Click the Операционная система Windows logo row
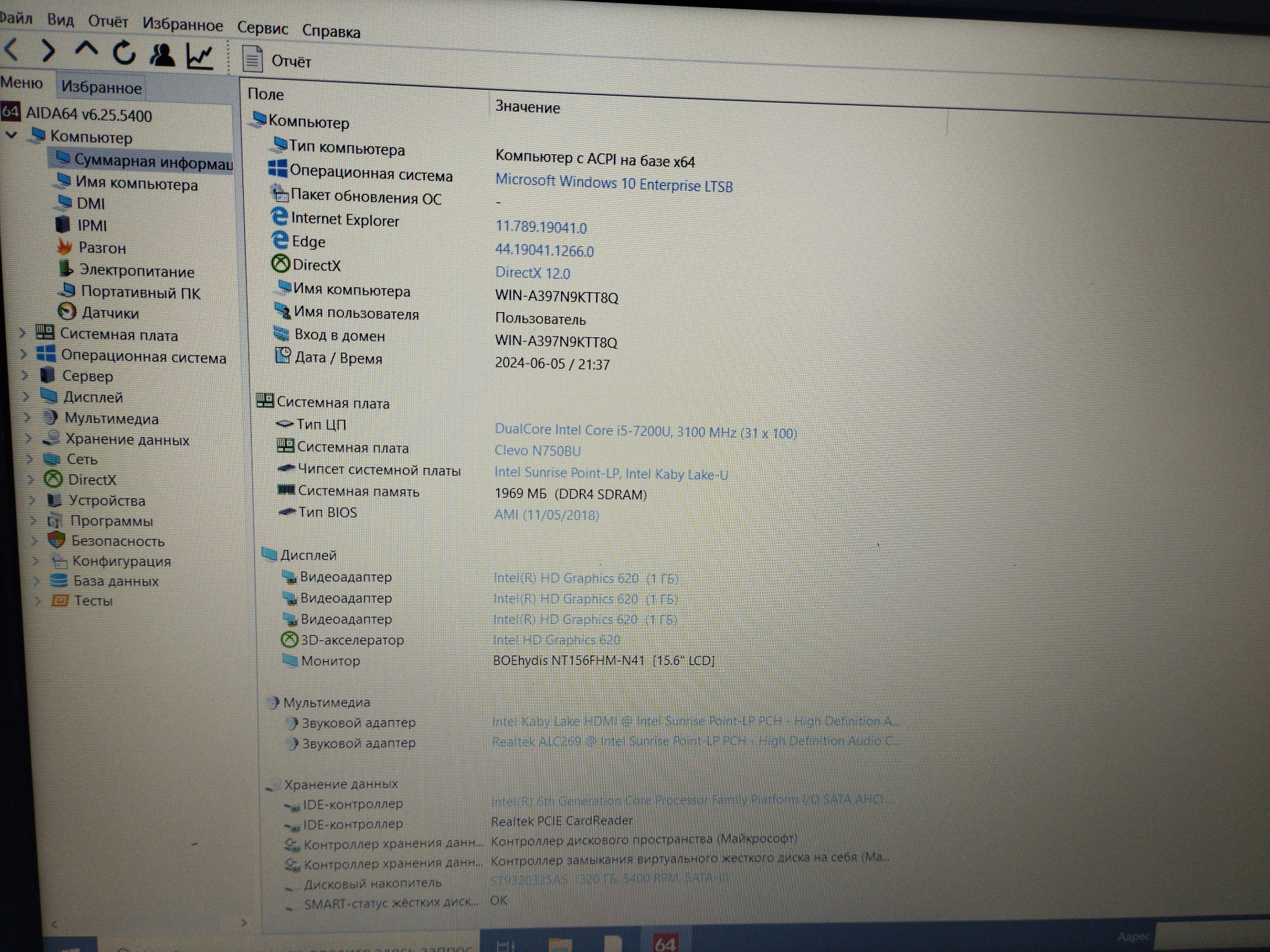1270x952 pixels. [x=360, y=172]
